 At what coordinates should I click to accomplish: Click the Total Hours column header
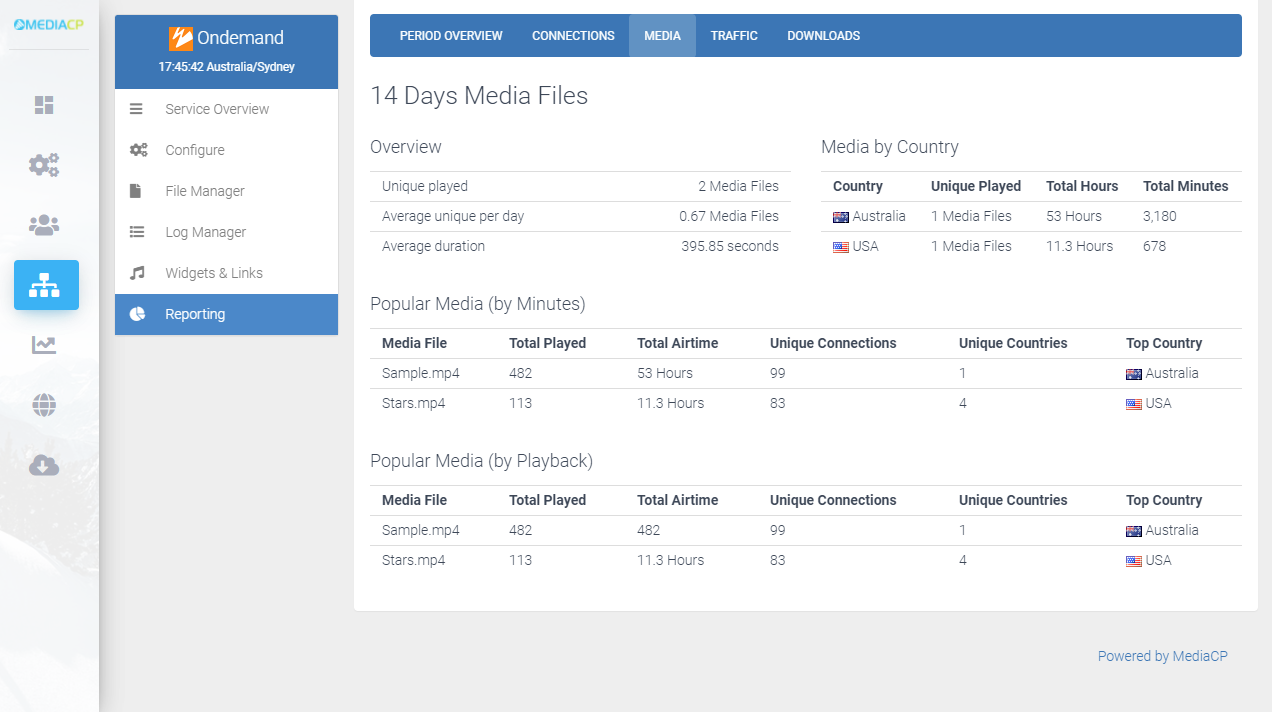(1082, 186)
